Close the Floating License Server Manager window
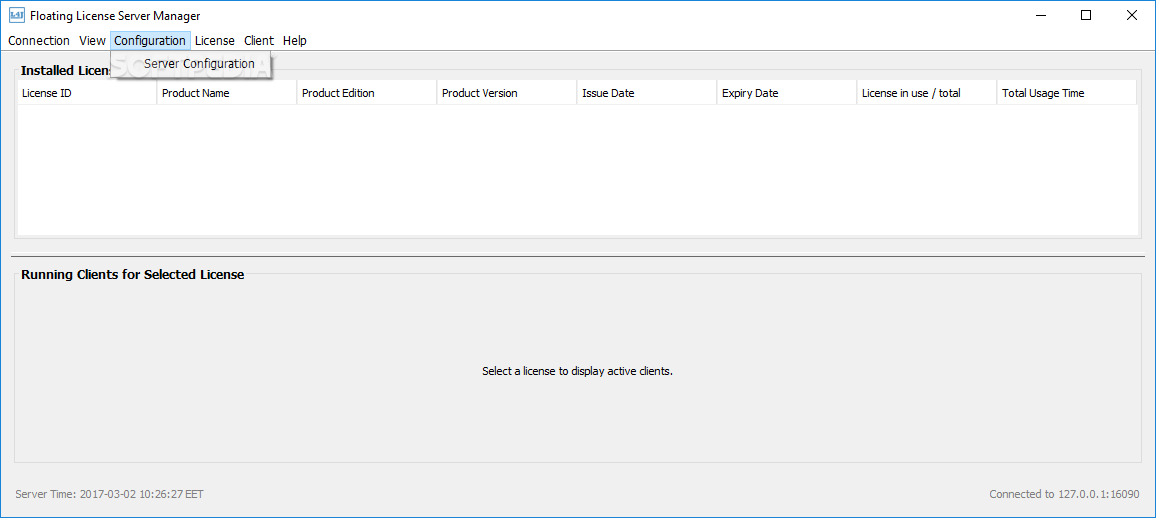The image size is (1156, 518). (x=1132, y=15)
